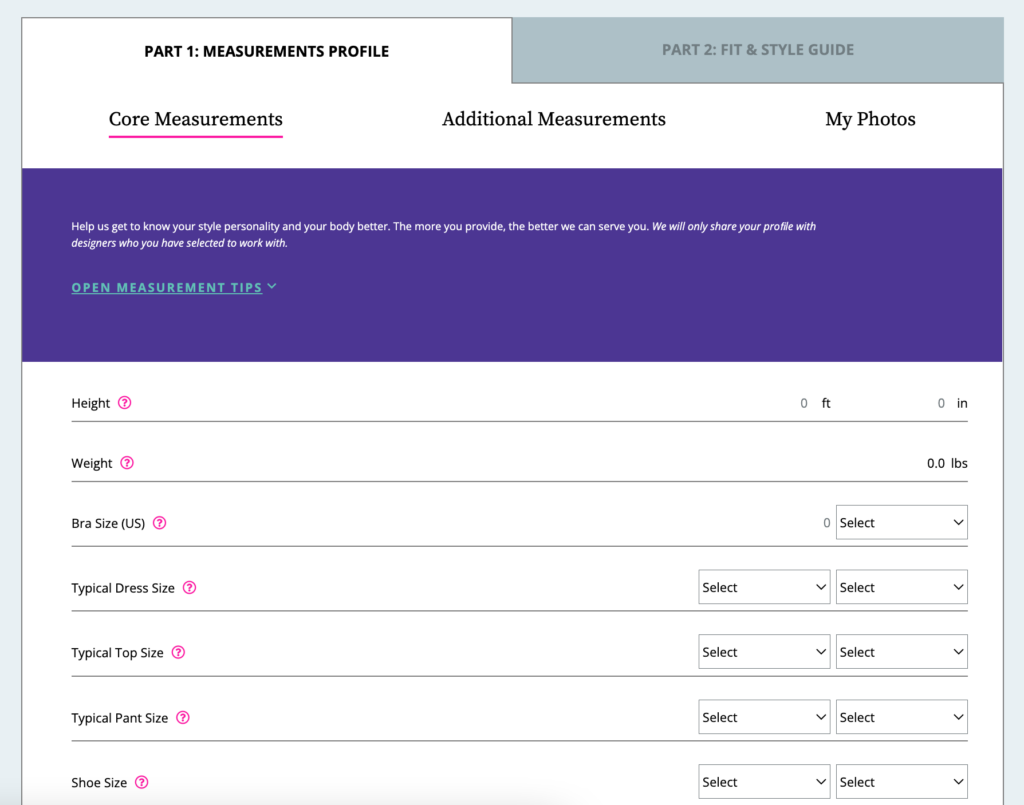
Task: Click Shoe Size help icon
Action: (x=142, y=782)
